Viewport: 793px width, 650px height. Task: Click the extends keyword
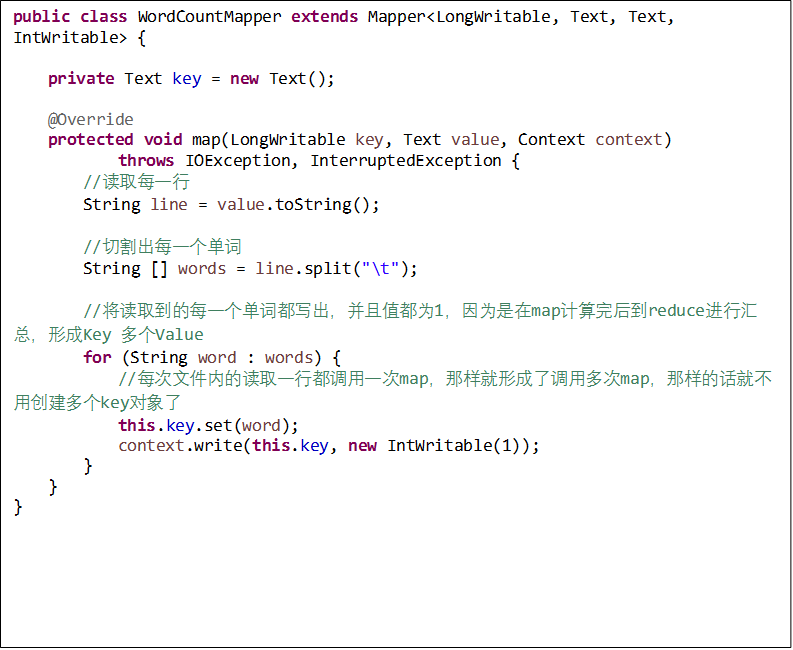point(325,17)
